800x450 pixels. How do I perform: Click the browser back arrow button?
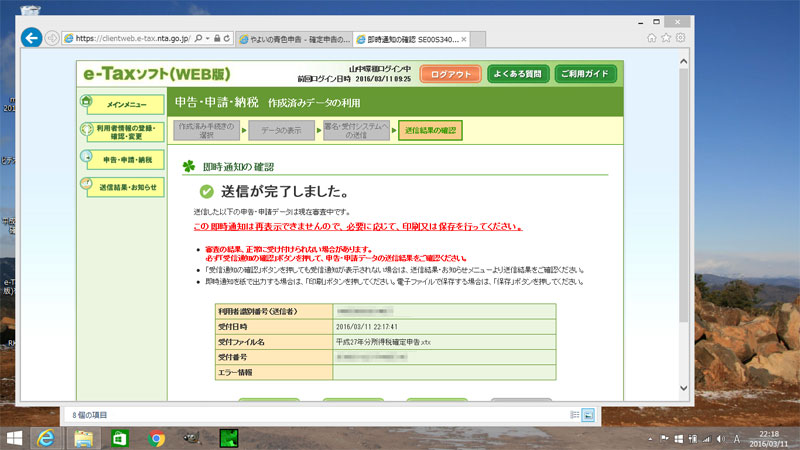click(31, 38)
